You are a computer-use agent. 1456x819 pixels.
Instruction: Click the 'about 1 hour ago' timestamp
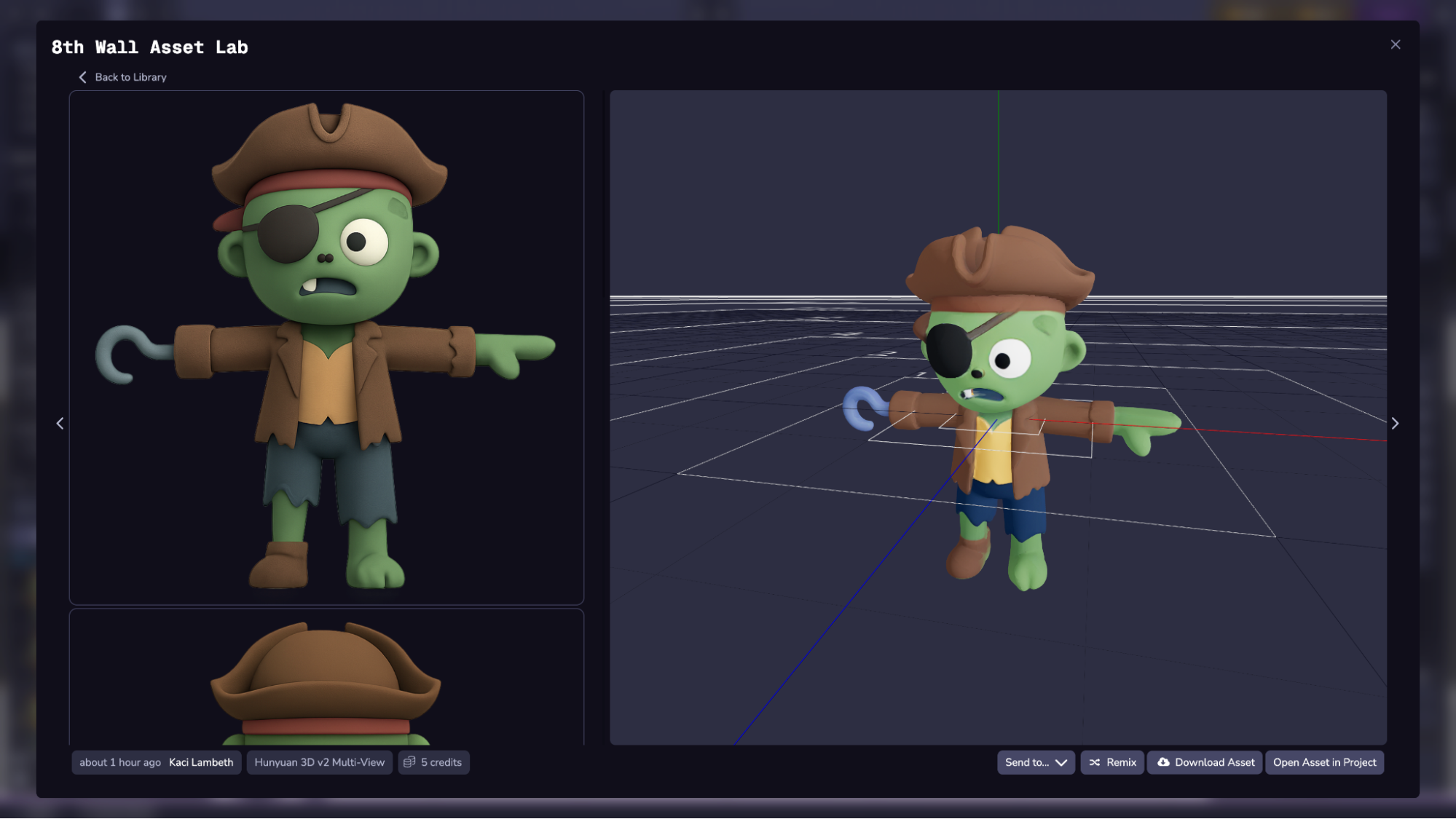pos(120,762)
